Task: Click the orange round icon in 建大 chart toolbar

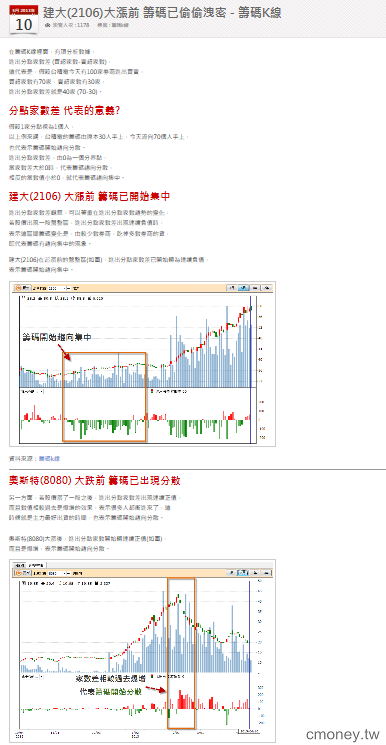Action: click(x=19, y=288)
